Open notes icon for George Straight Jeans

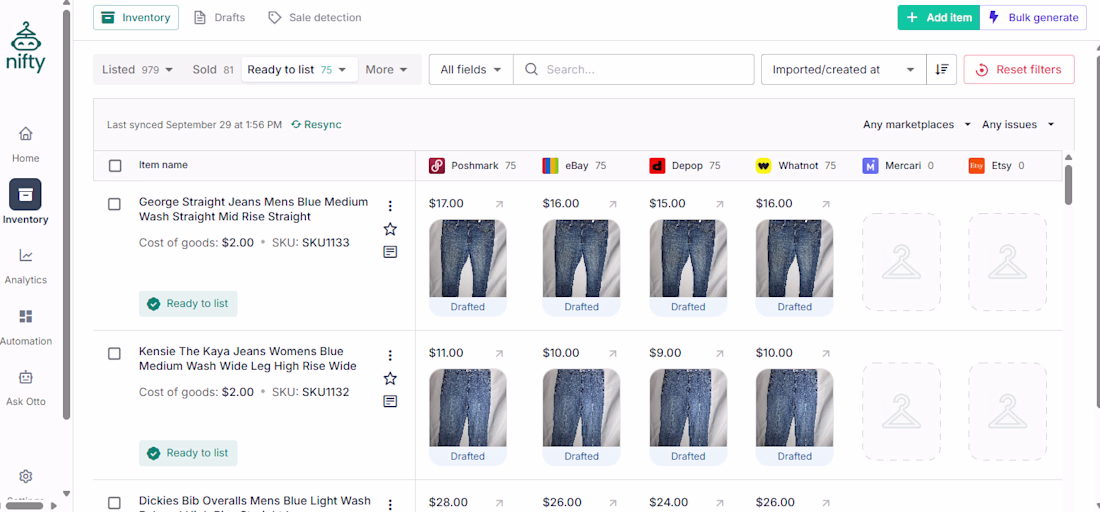pyautogui.click(x=391, y=252)
